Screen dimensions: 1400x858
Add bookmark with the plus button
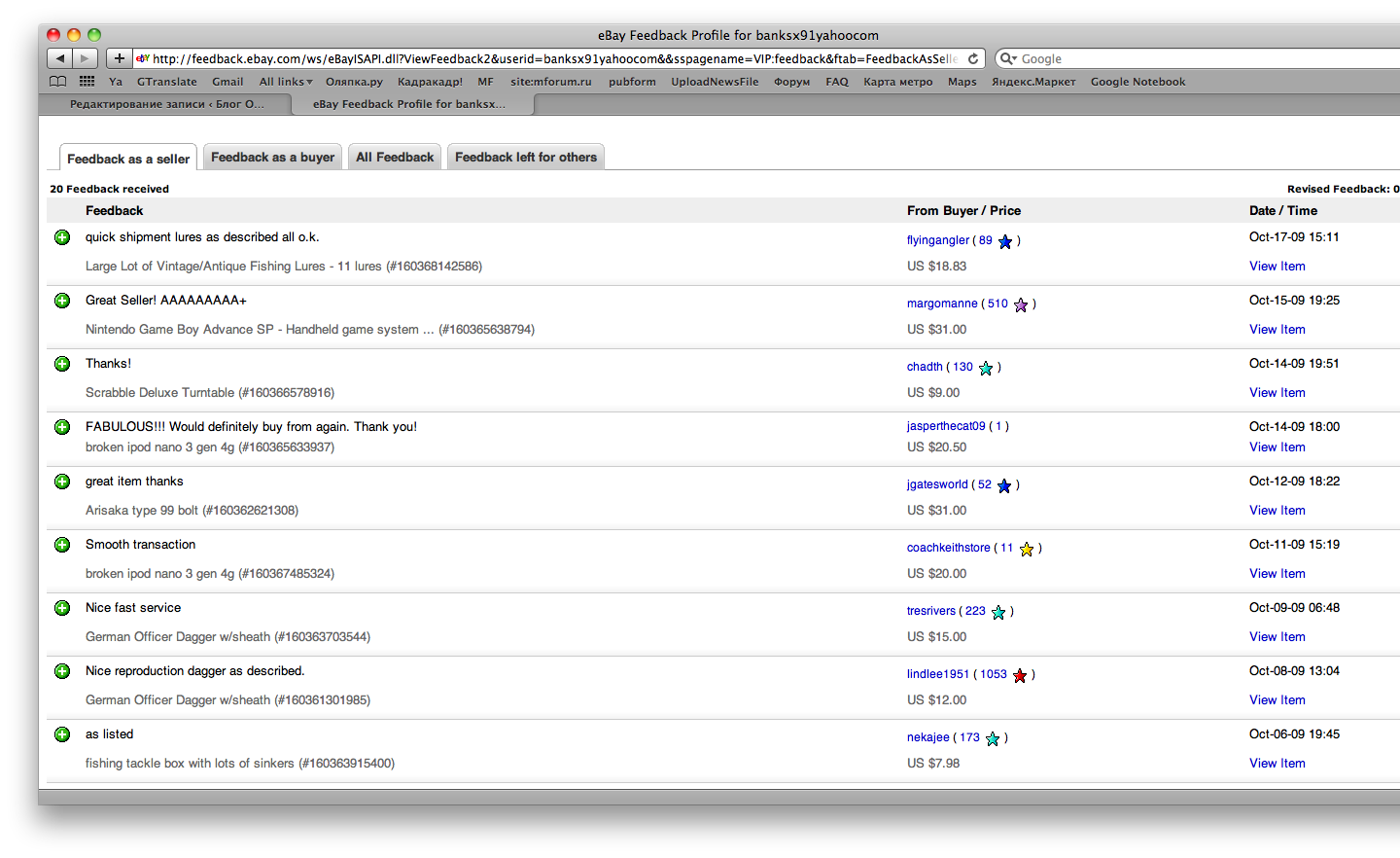pyautogui.click(x=120, y=58)
